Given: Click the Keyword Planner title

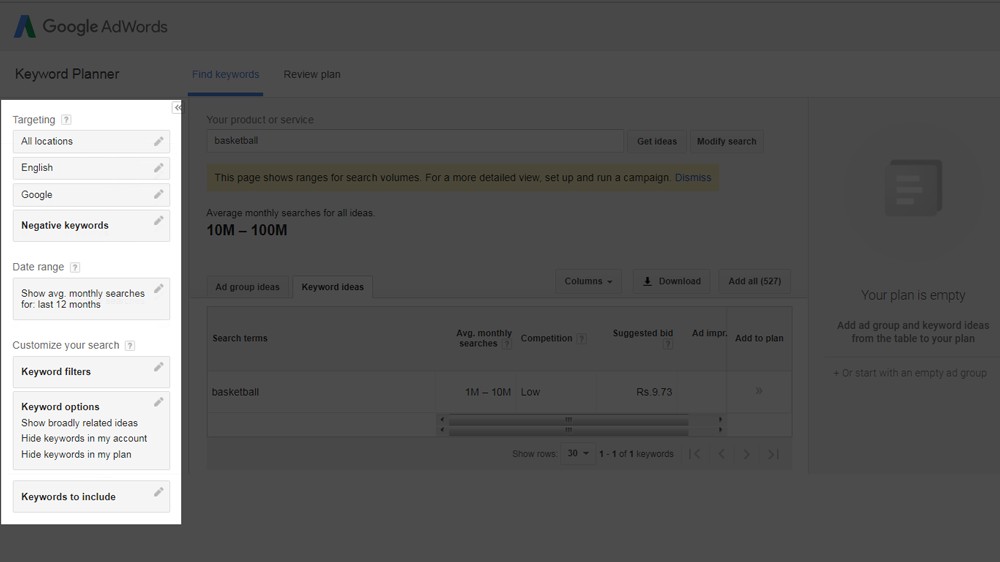Looking at the screenshot, I should pyautogui.click(x=67, y=74).
